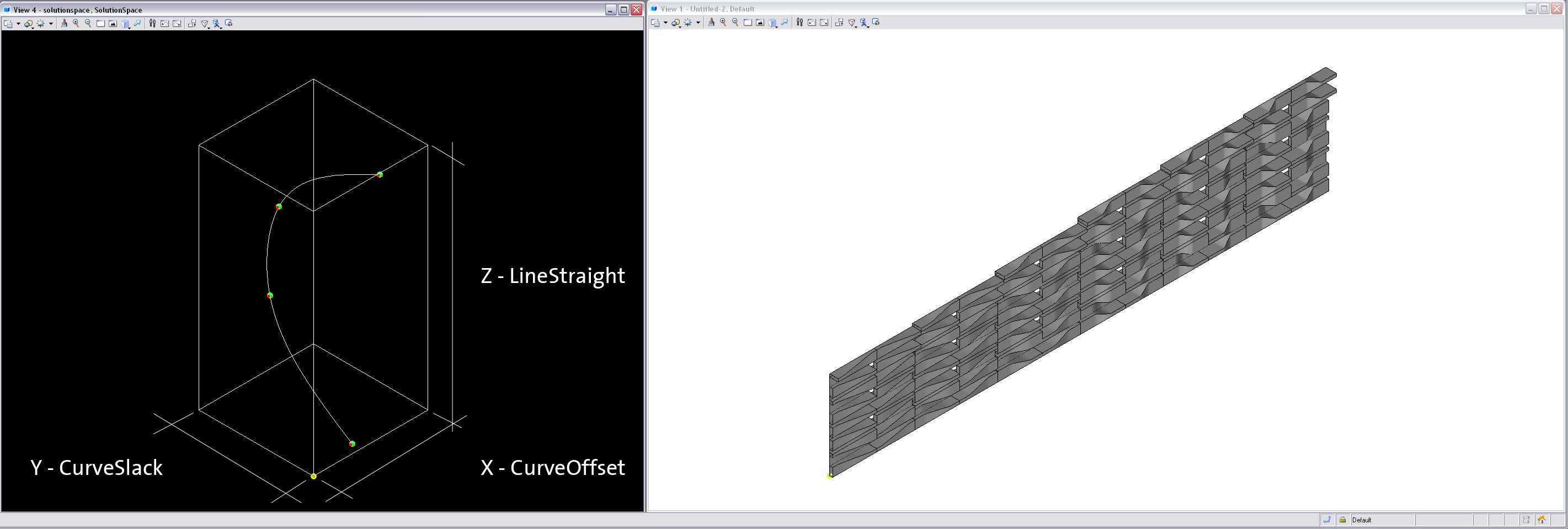Open Display Styles list in View 4
The height and width of the screenshot is (529, 1568).
29,23
